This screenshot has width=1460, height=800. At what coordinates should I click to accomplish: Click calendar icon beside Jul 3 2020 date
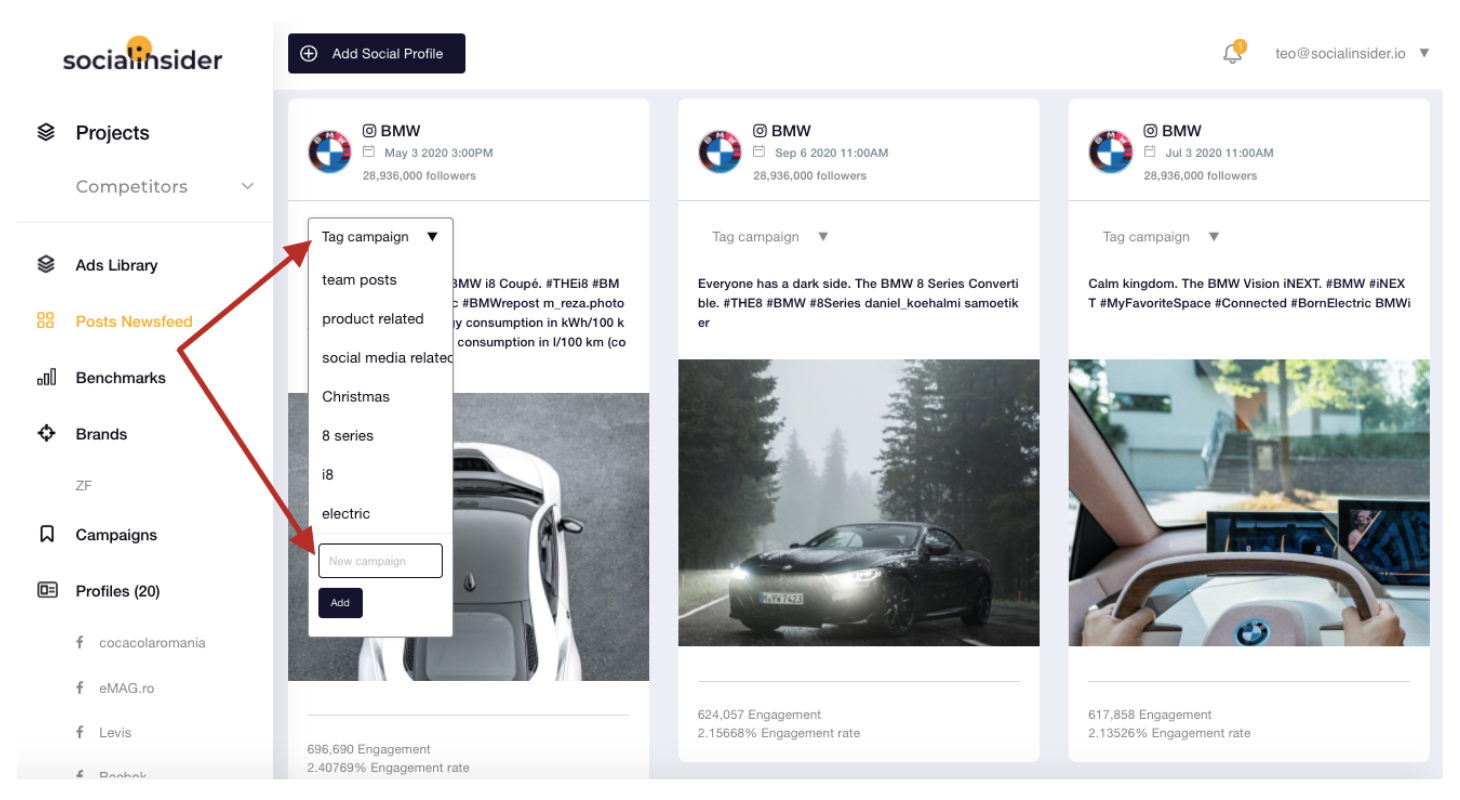tap(1150, 152)
